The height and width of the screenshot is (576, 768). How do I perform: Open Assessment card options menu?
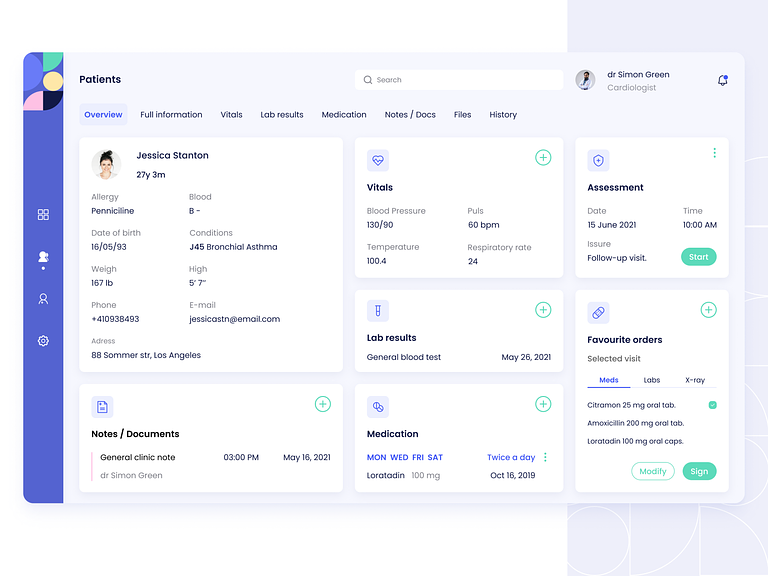[715, 153]
